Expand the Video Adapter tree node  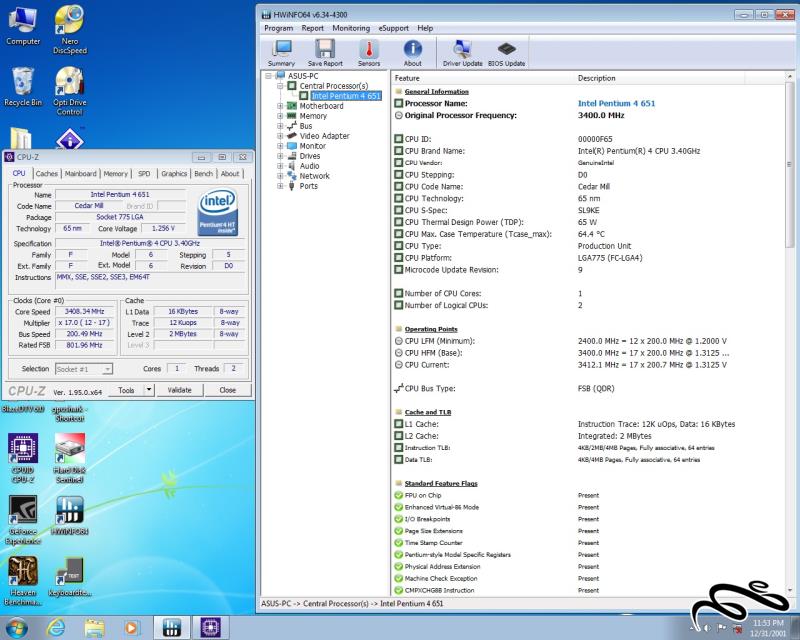tap(280, 136)
